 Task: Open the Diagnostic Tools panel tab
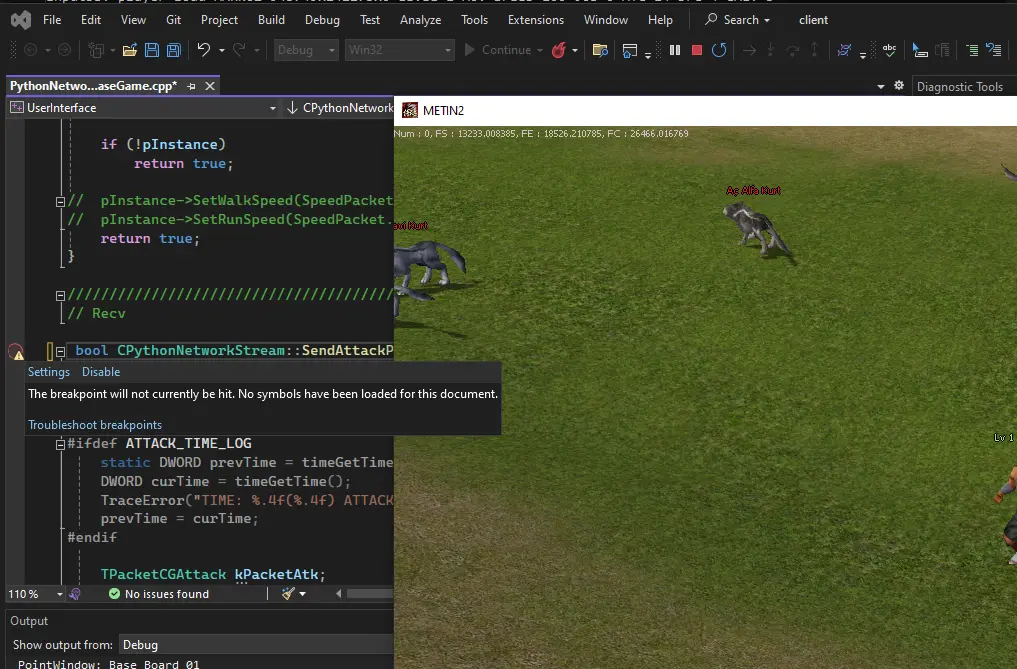(960, 87)
